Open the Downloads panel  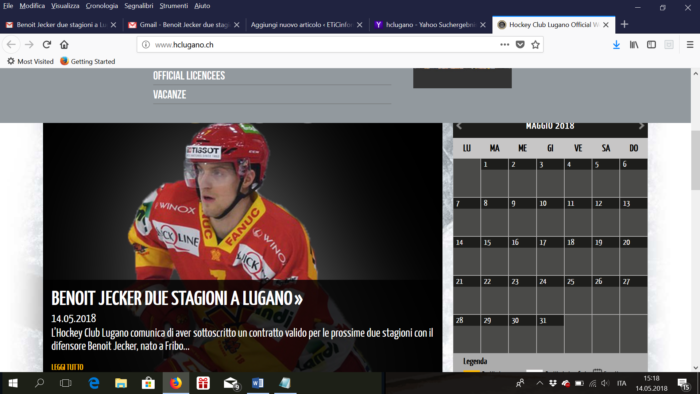(616, 45)
